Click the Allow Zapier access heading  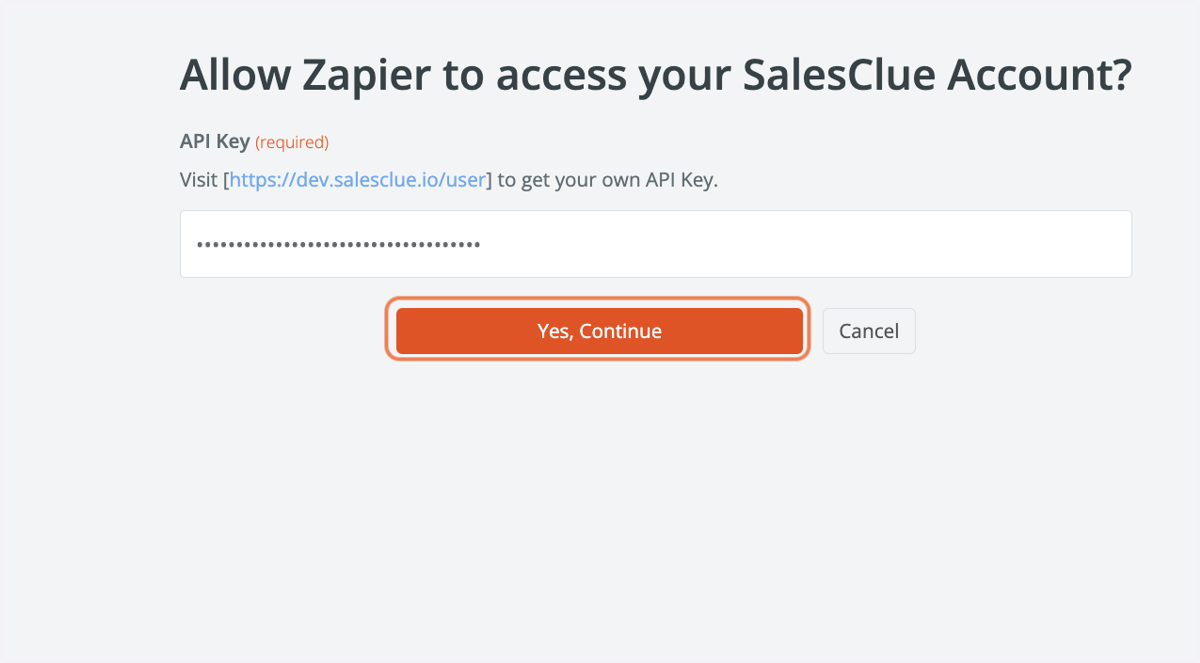656,76
